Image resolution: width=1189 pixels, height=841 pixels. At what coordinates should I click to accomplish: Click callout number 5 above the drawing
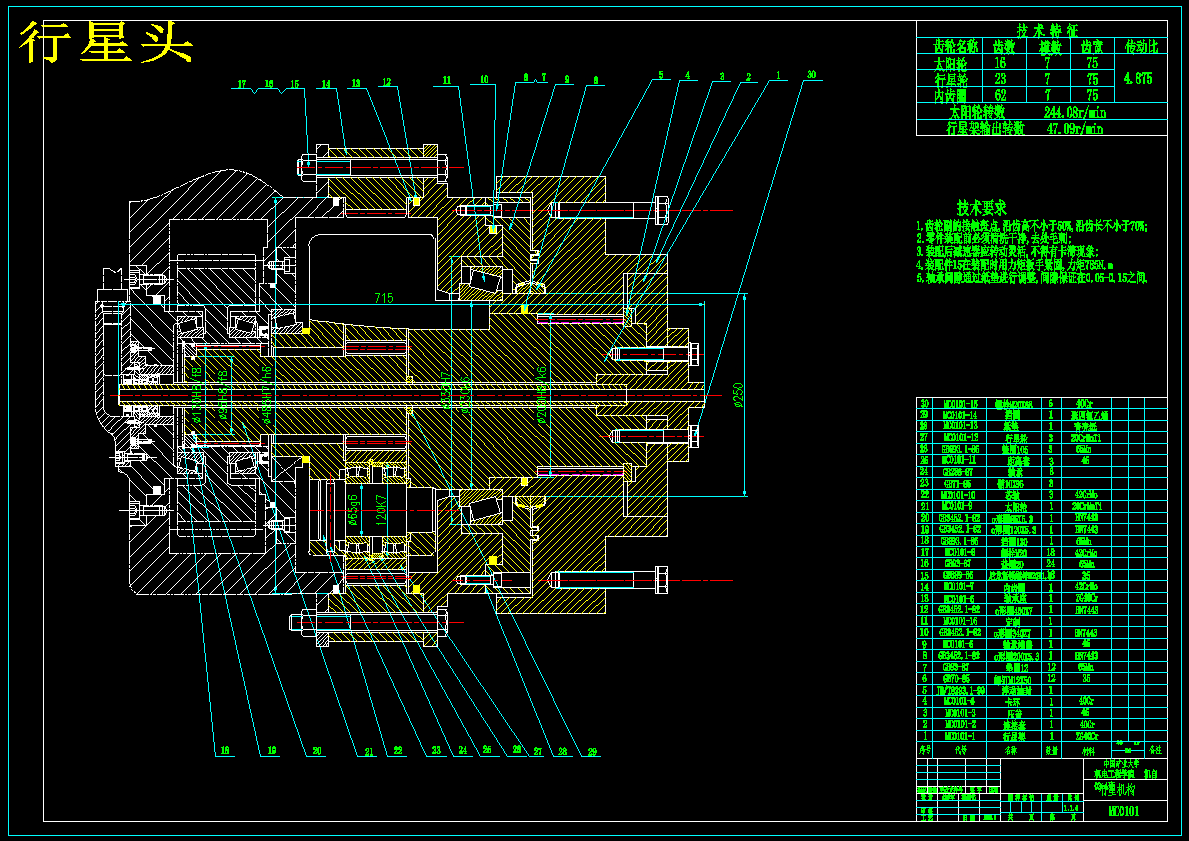coord(660,74)
